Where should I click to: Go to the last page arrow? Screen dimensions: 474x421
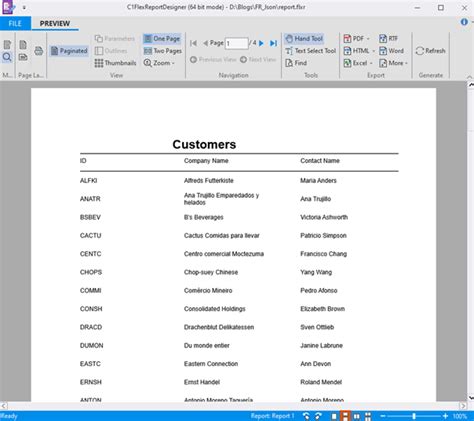click(273, 43)
